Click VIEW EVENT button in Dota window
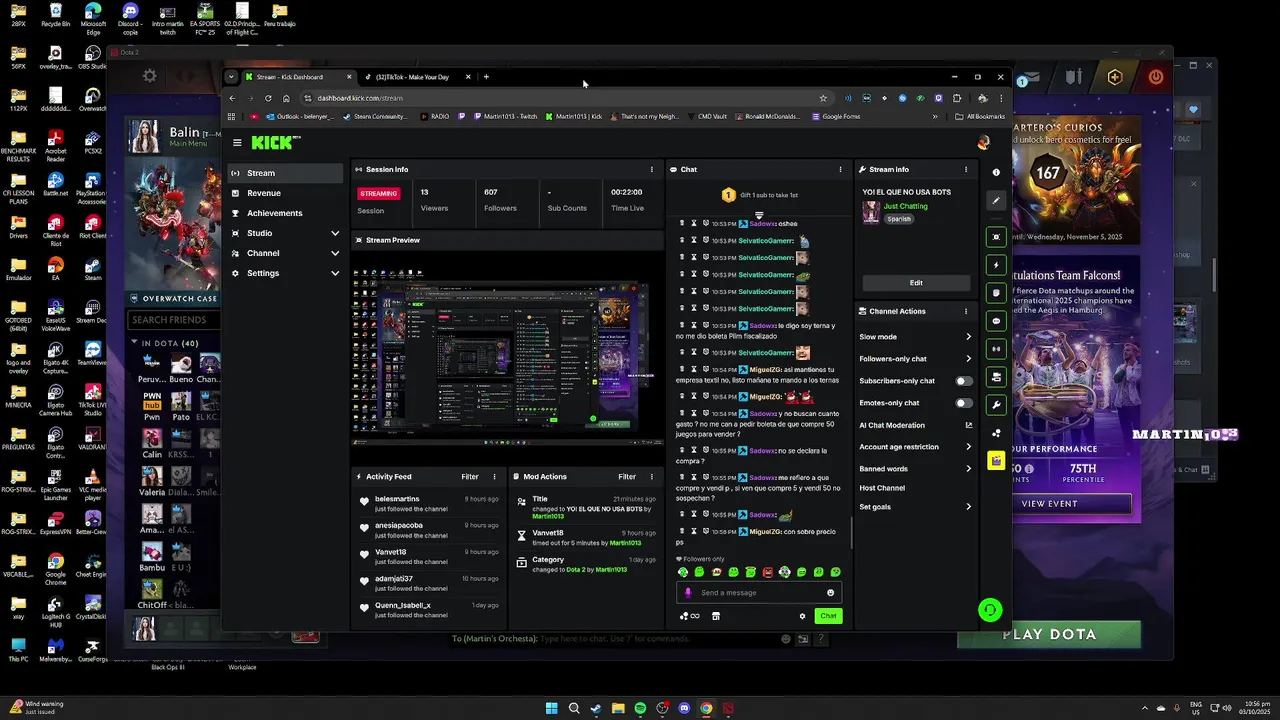1280x720 pixels. [1049, 504]
